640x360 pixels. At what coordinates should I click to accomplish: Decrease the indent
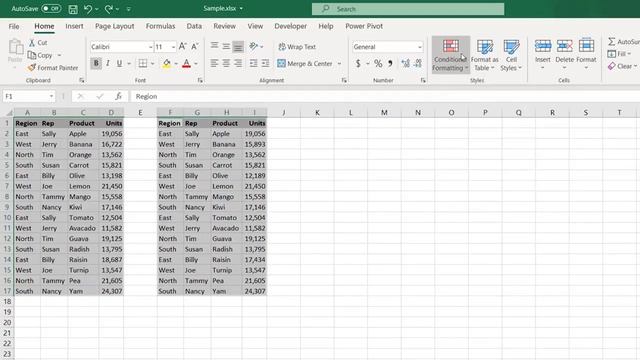click(x=253, y=63)
